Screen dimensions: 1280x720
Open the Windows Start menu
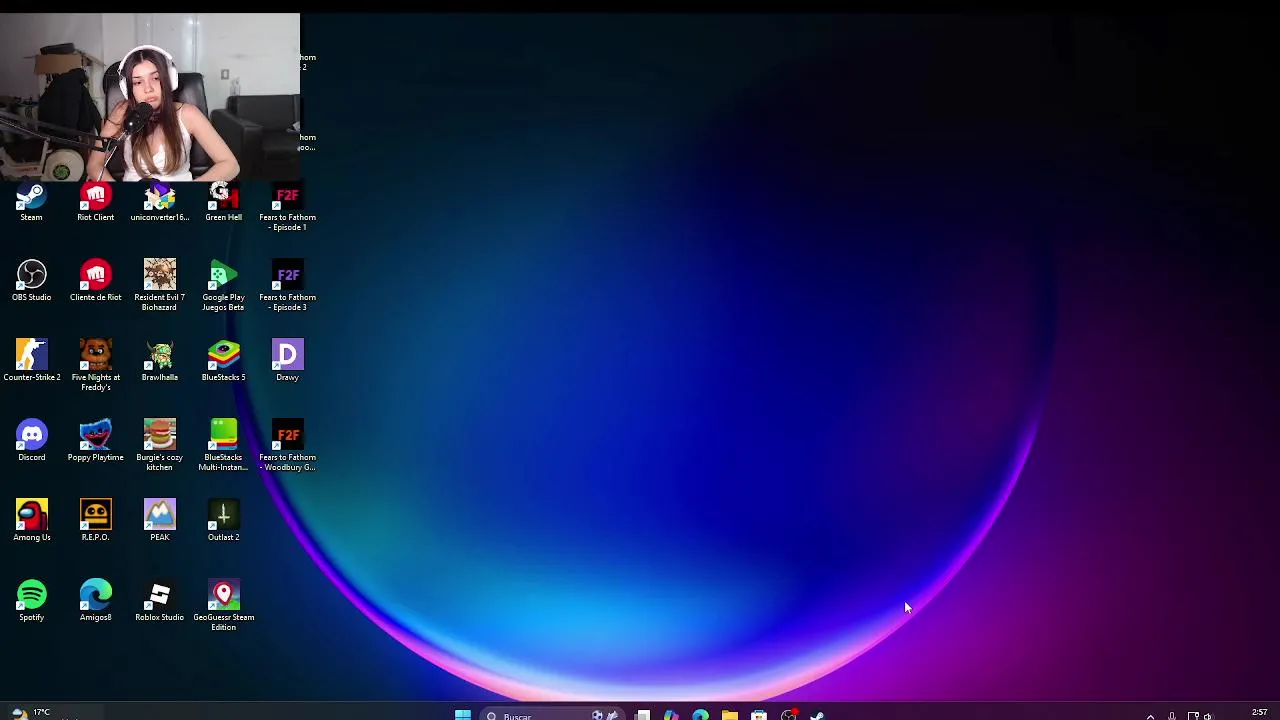463,715
